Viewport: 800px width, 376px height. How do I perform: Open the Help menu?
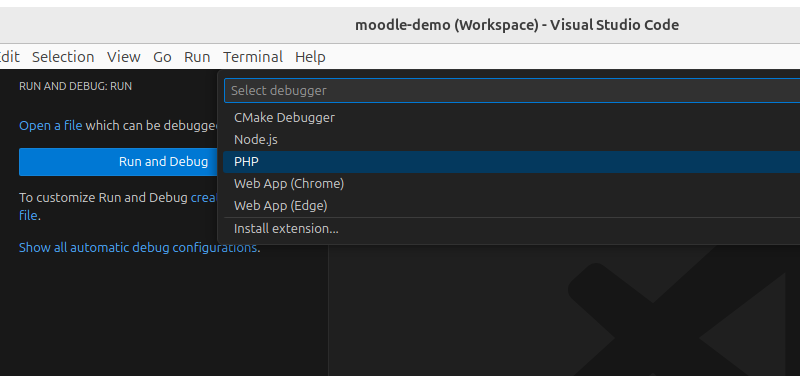pos(310,57)
